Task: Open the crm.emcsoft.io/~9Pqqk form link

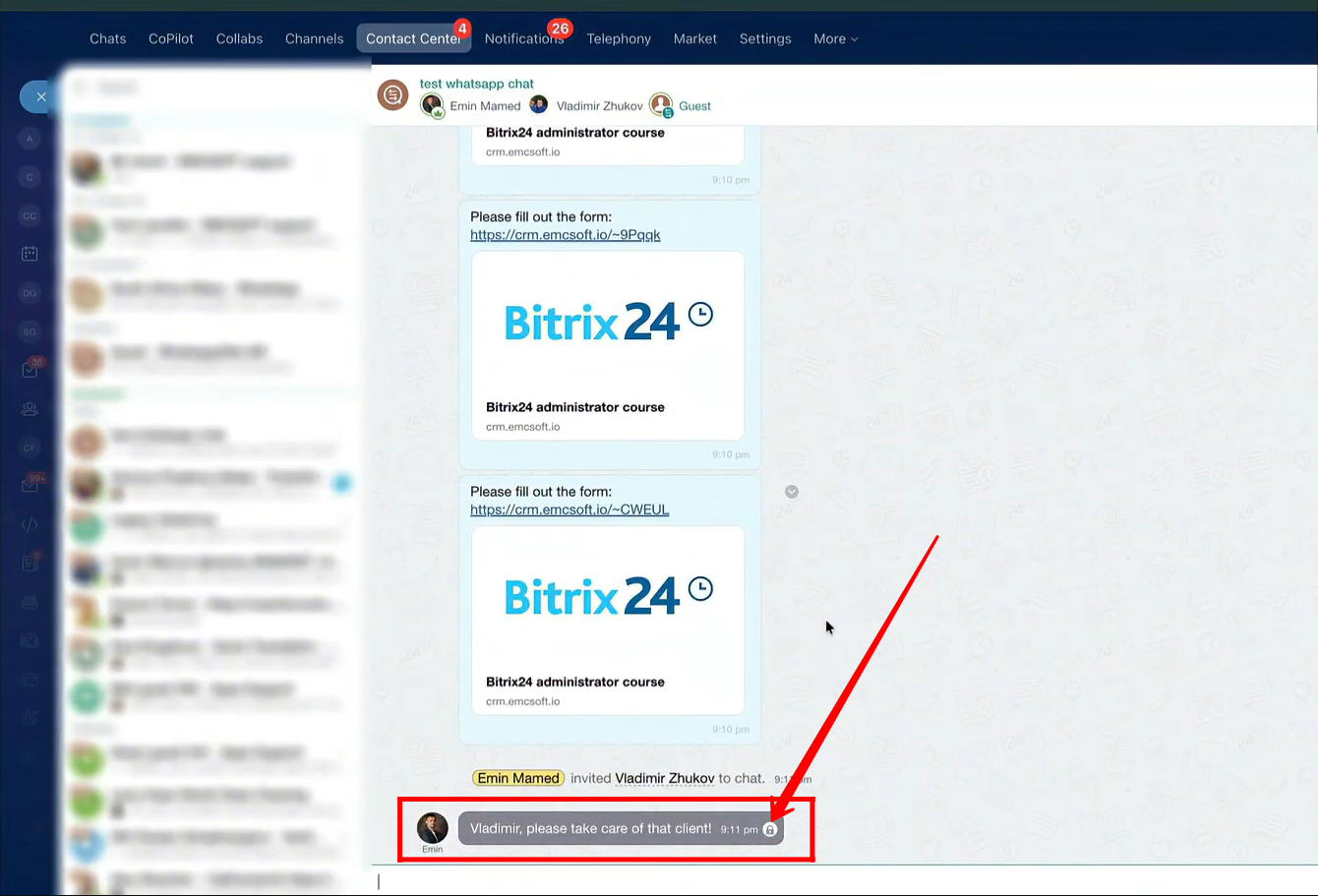Action: pyautogui.click(x=565, y=235)
